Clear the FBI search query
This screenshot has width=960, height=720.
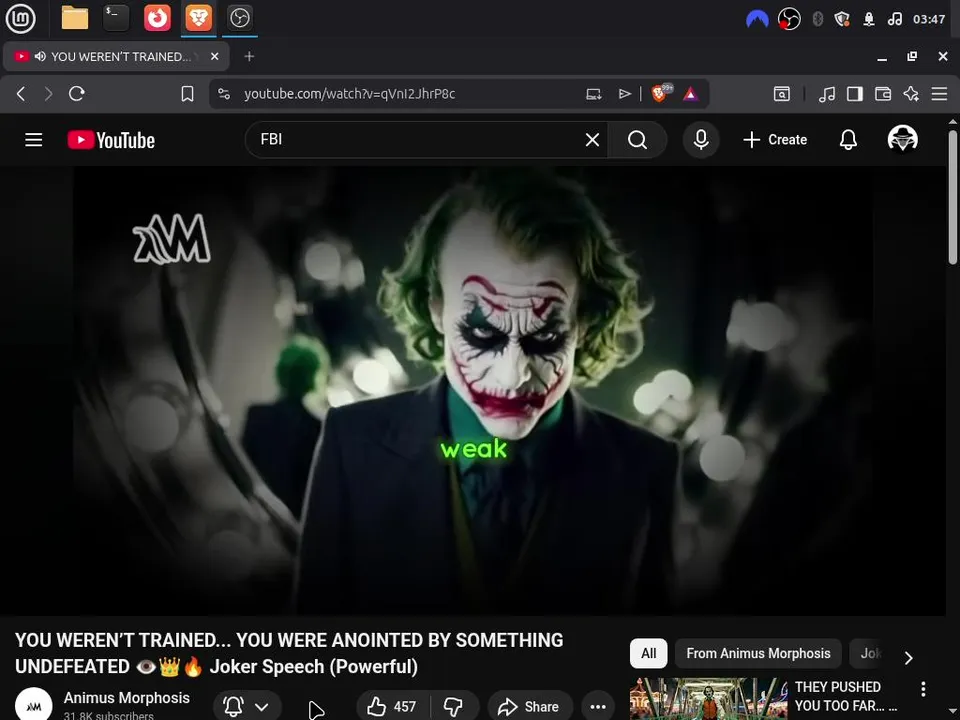[x=592, y=140]
